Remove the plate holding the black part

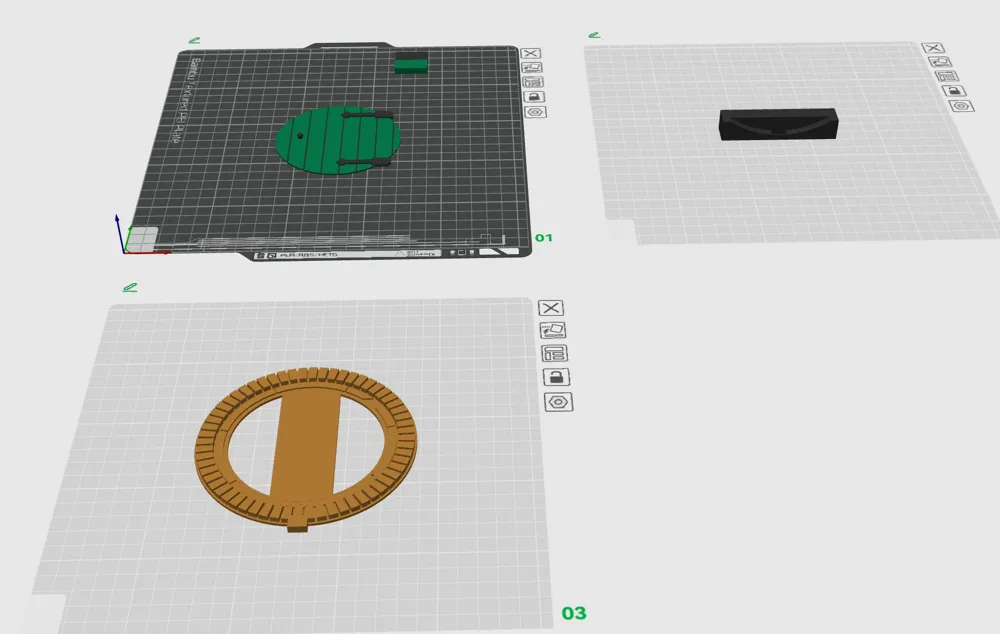932,48
